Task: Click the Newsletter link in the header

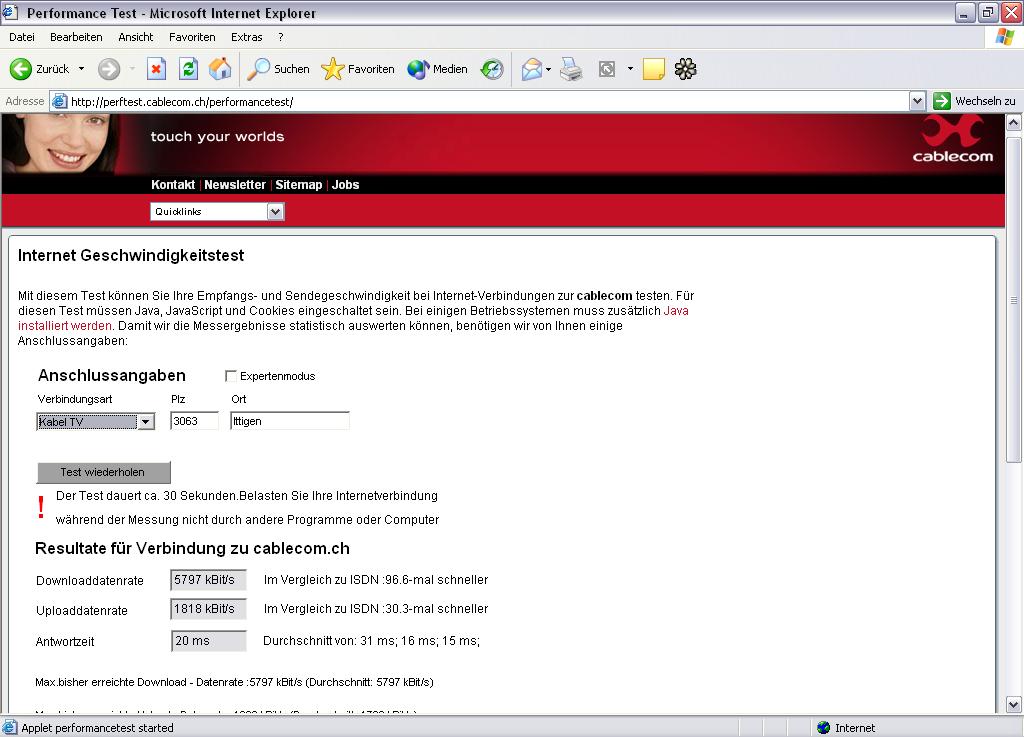Action: [x=235, y=185]
